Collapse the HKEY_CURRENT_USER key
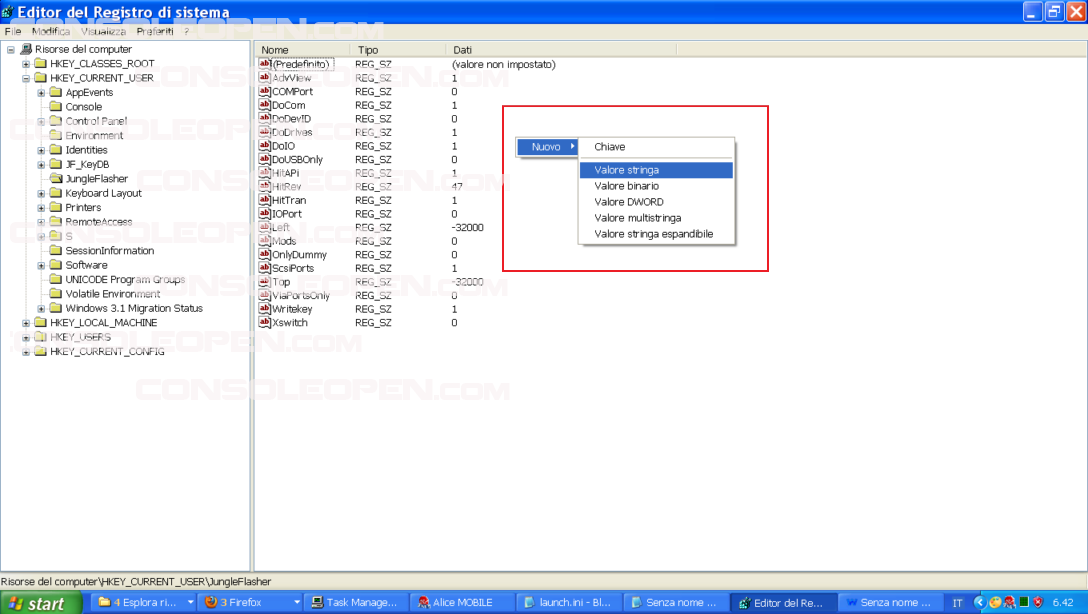The image size is (1088, 614). point(26,78)
